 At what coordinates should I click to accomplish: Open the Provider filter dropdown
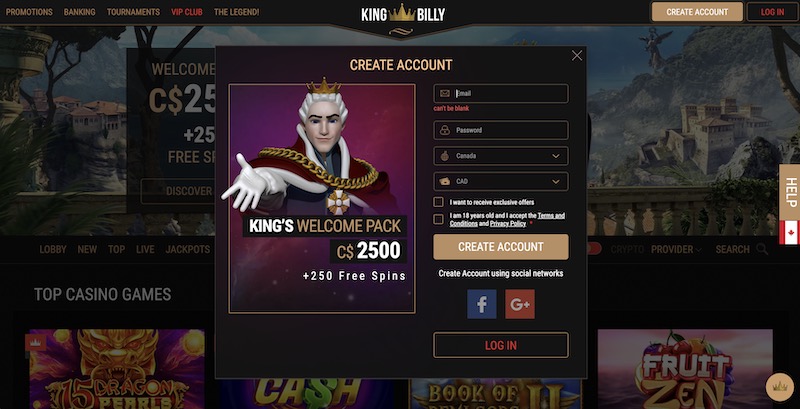click(x=676, y=249)
